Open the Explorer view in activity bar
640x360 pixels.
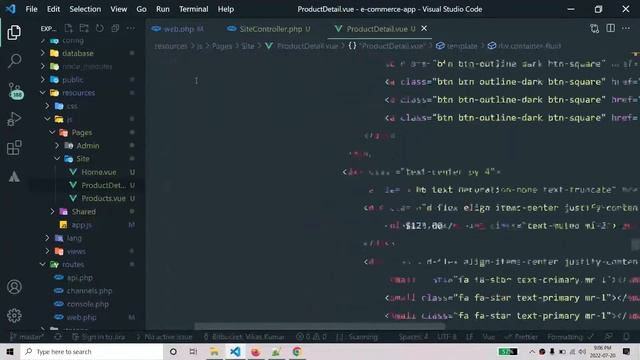14,32
